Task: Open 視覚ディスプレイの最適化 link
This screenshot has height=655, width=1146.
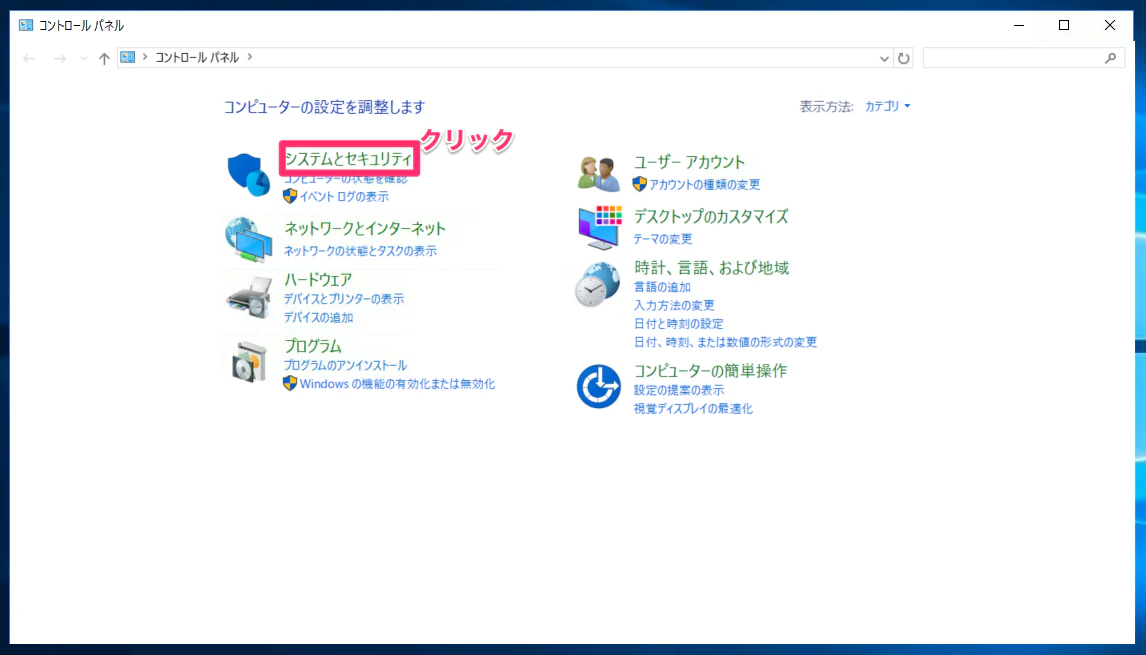Action: coord(693,409)
